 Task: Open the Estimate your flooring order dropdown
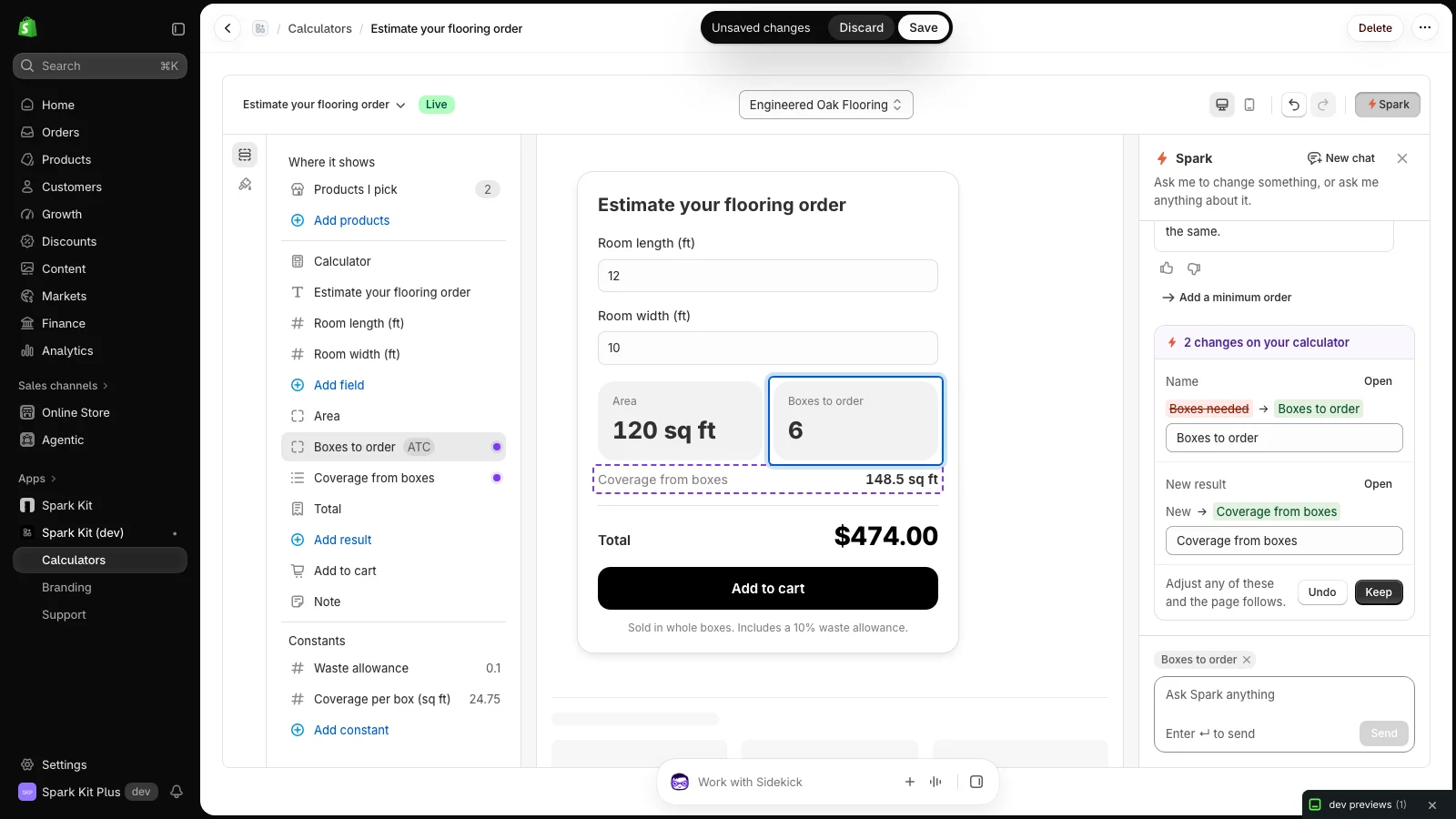coord(324,105)
